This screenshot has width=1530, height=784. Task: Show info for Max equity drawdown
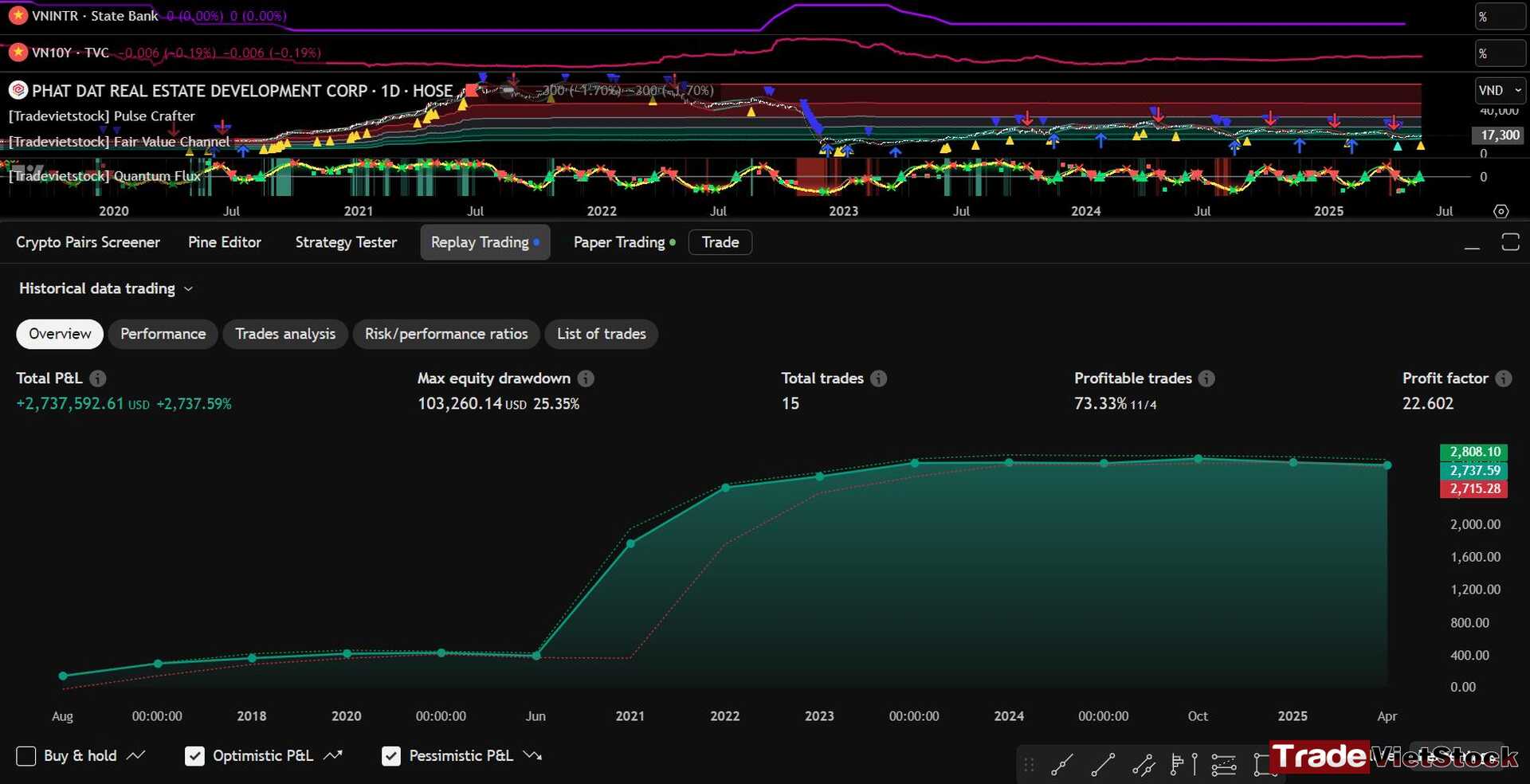point(586,378)
